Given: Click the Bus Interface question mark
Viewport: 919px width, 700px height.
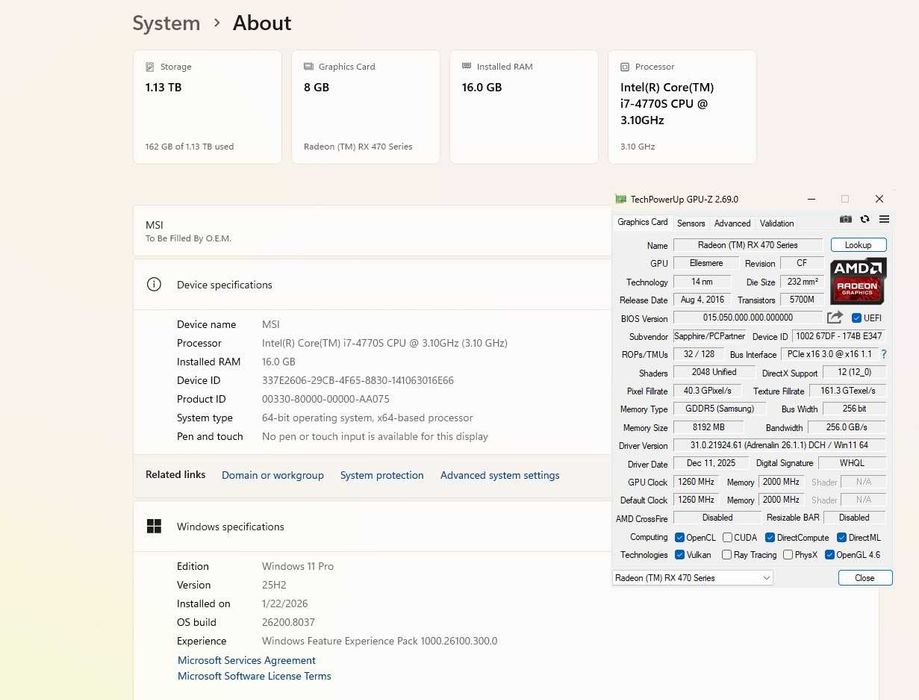Looking at the screenshot, I should pyautogui.click(x=884, y=354).
